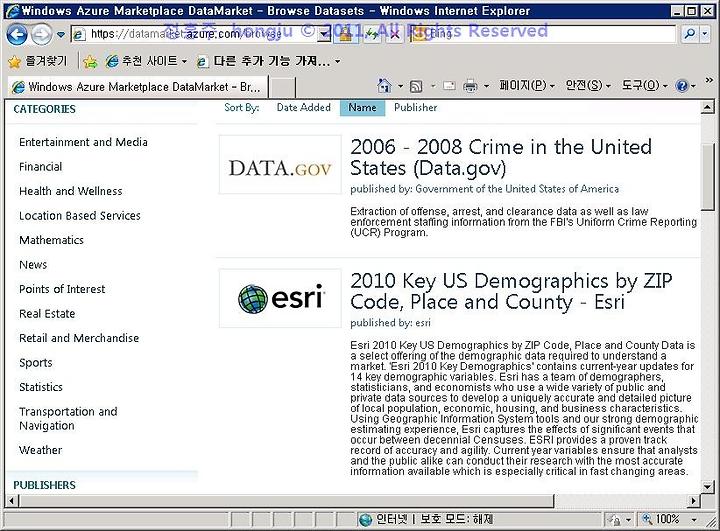
Task: Open the 안전(S) menu
Action: [x=588, y=85]
